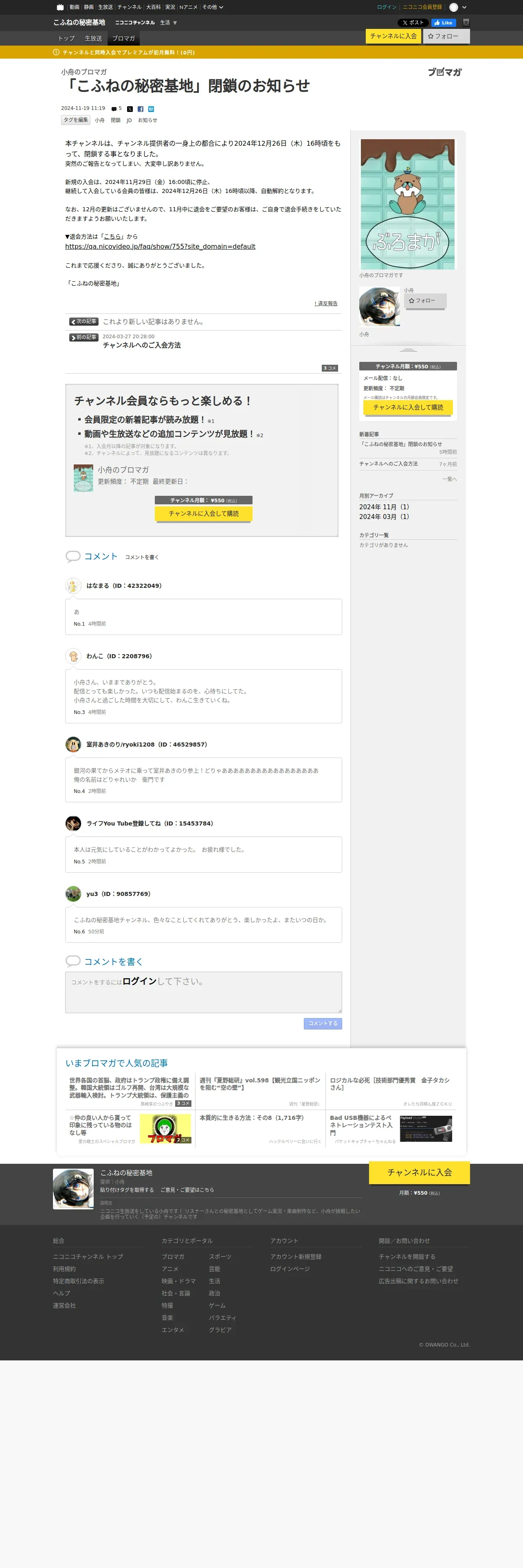Open the user avatar account menu

click(x=454, y=7)
